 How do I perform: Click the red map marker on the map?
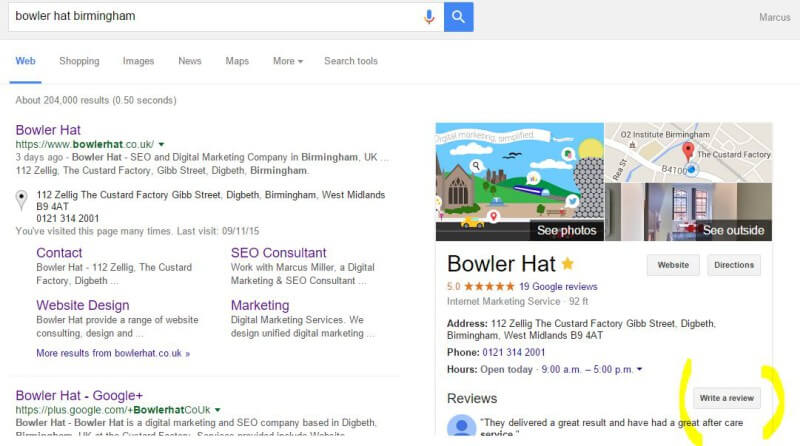tap(688, 151)
